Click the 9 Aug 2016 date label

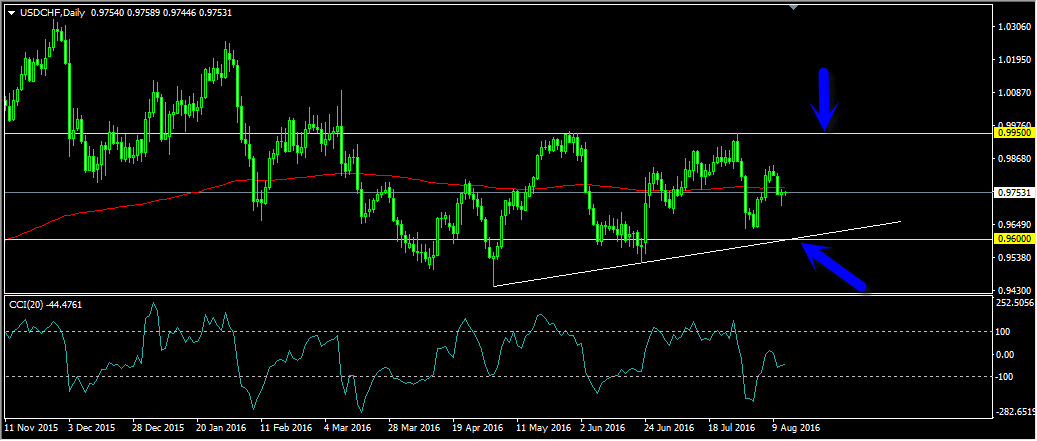[796, 428]
